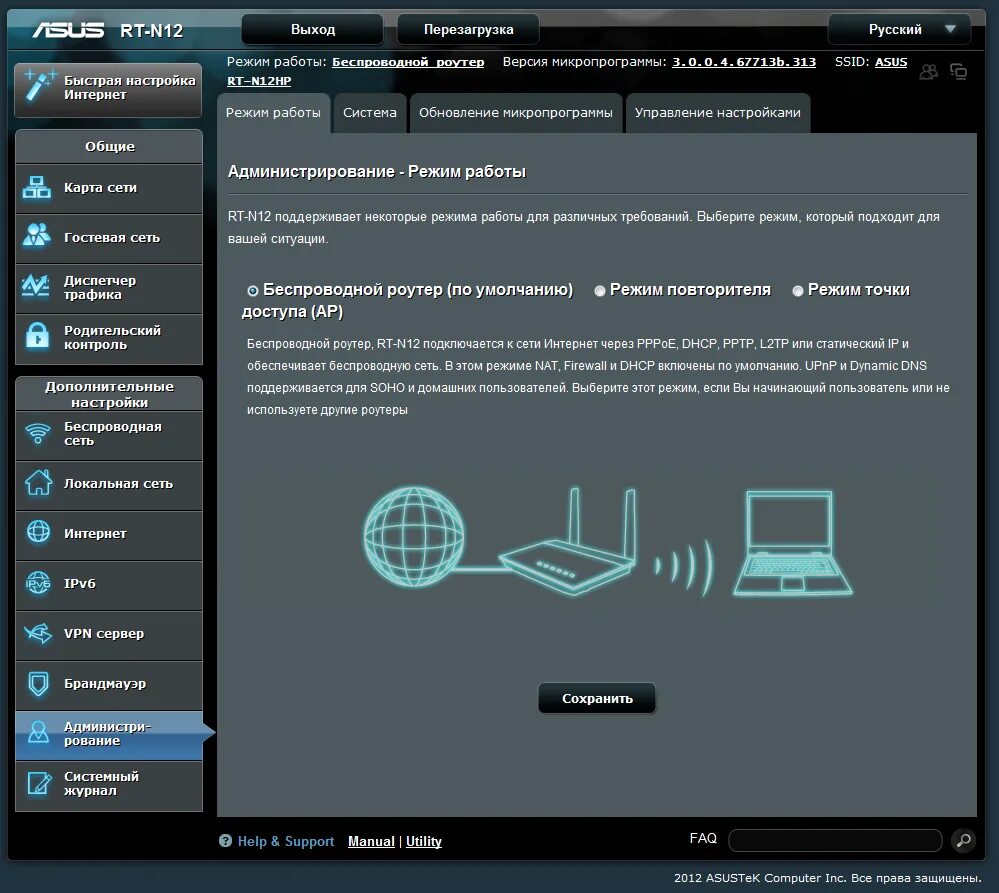Screen dimensions: 999x893
Task: Click the 2012 ASUSTeK Computer Inc. copyright text
Action: click(x=828, y=878)
